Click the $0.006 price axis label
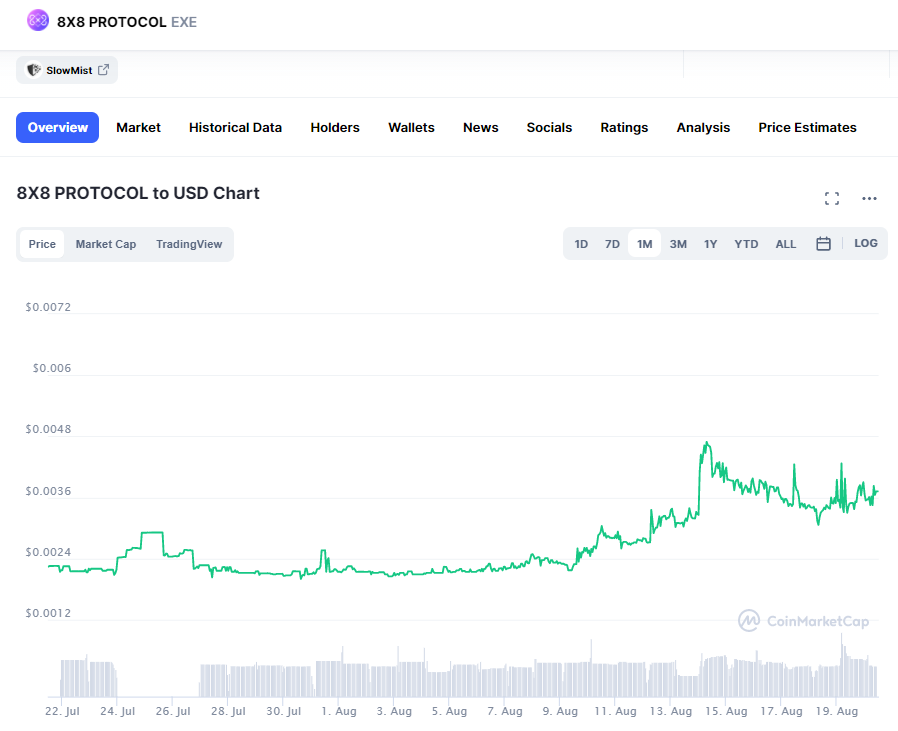Image resolution: width=898 pixels, height=731 pixels. [x=52, y=368]
